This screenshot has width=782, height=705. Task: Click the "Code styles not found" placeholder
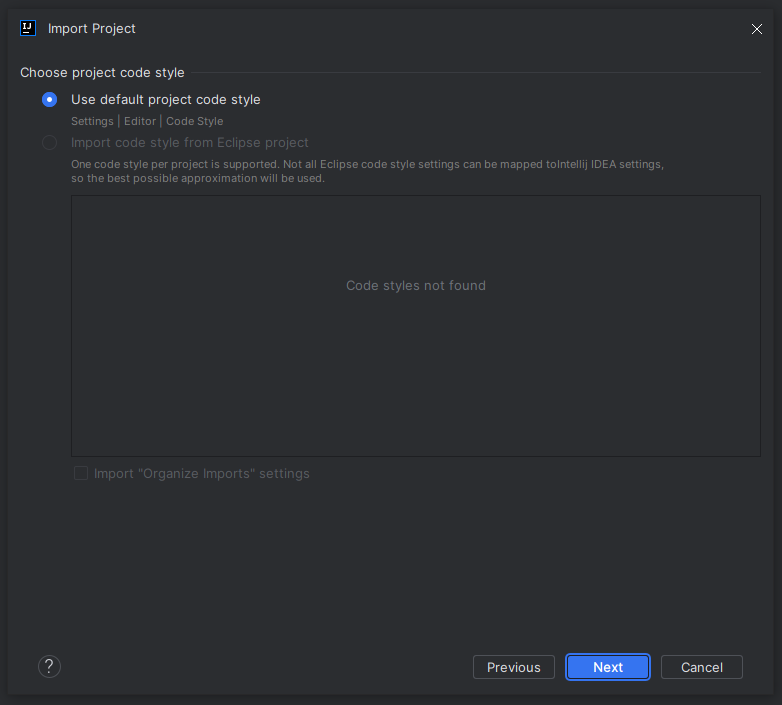pyautogui.click(x=416, y=286)
